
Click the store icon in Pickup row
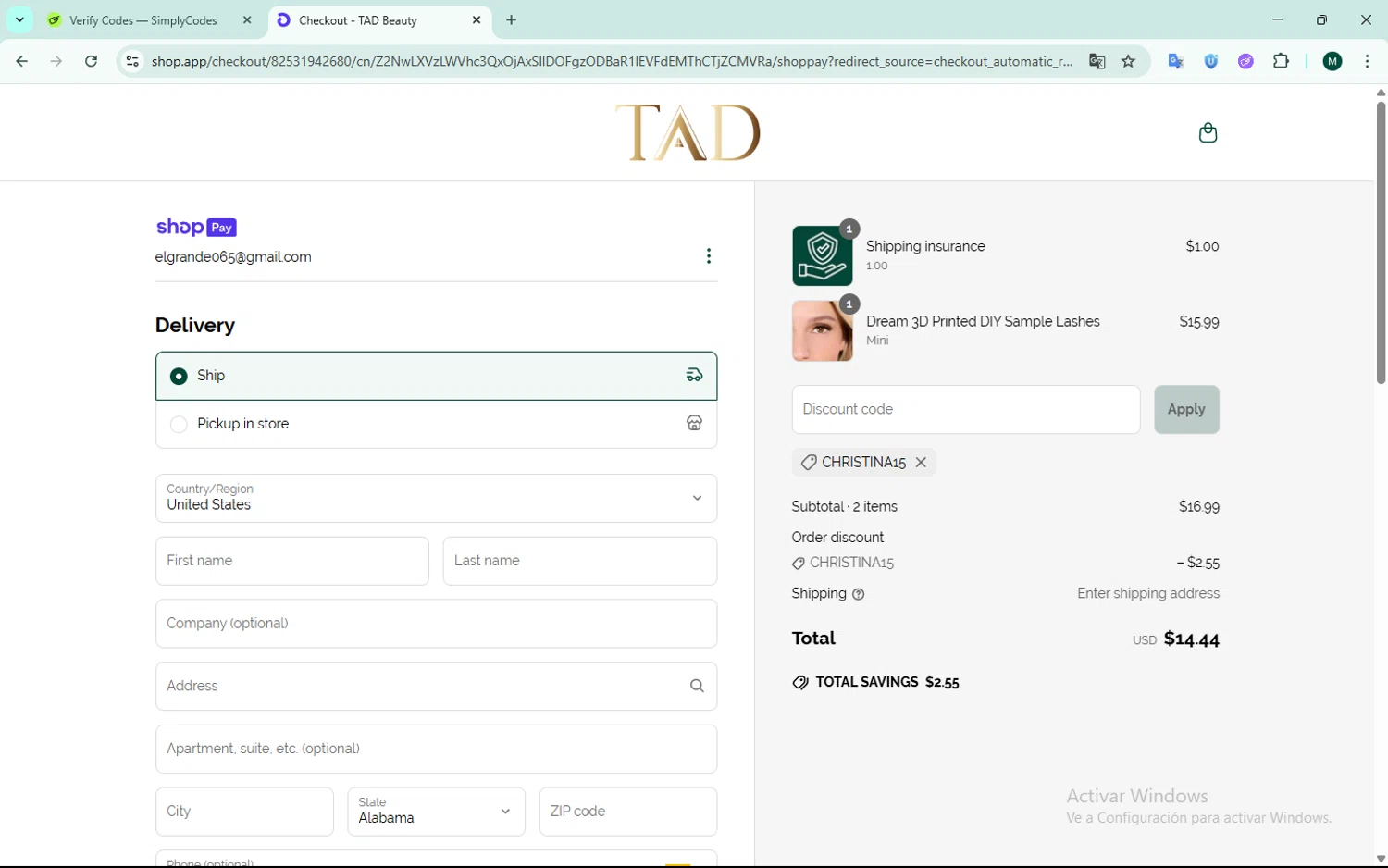point(694,423)
